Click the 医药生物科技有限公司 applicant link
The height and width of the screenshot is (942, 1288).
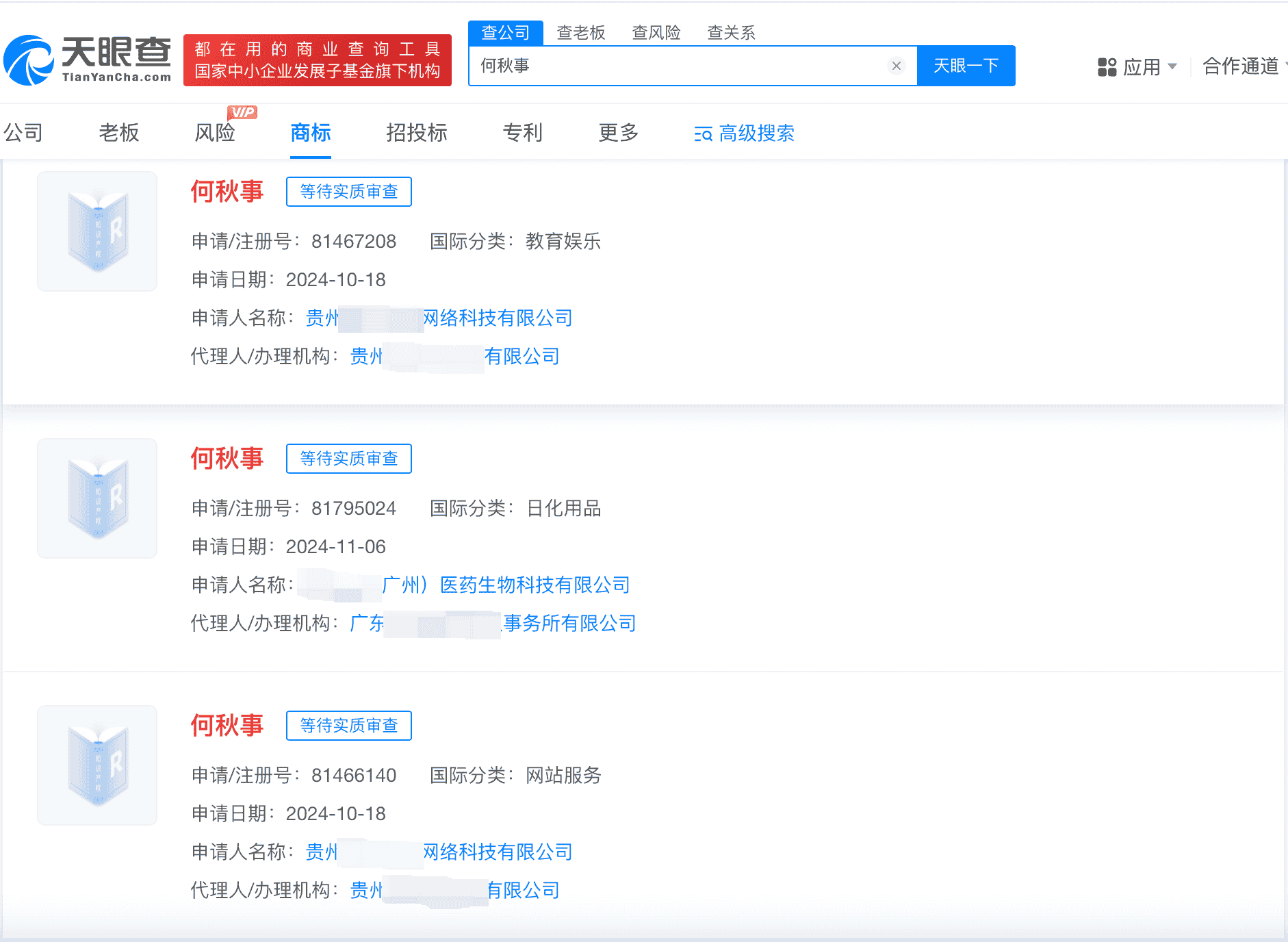click(x=534, y=585)
